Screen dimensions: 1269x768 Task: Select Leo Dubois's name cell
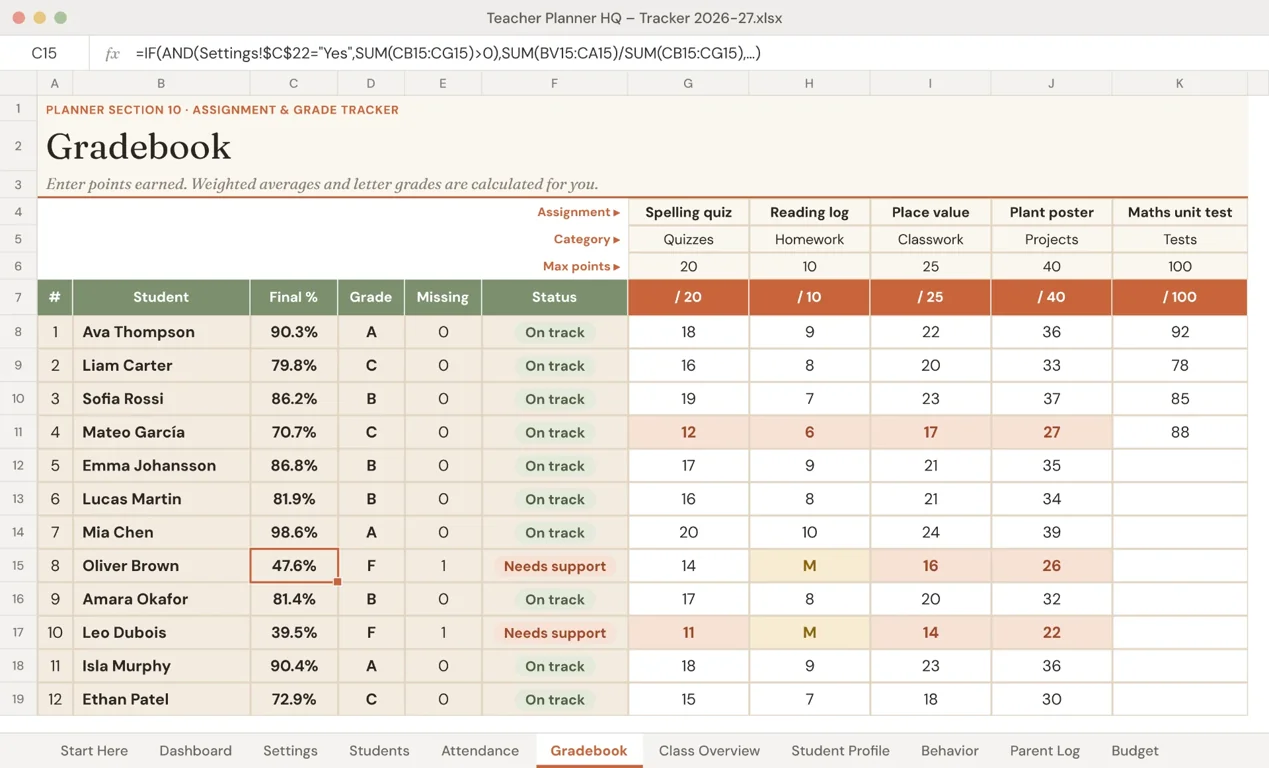pyautogui.click(x=161, y=632)
